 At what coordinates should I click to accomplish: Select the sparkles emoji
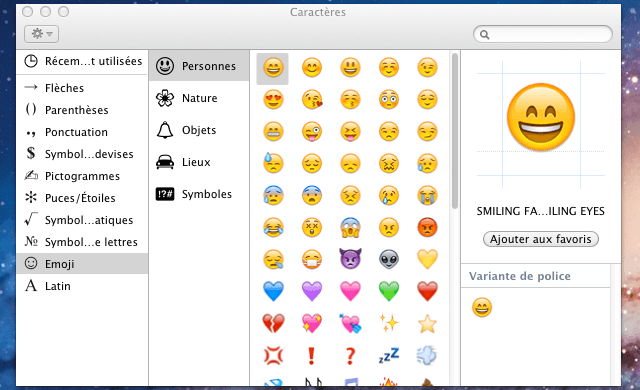[389, 324]
